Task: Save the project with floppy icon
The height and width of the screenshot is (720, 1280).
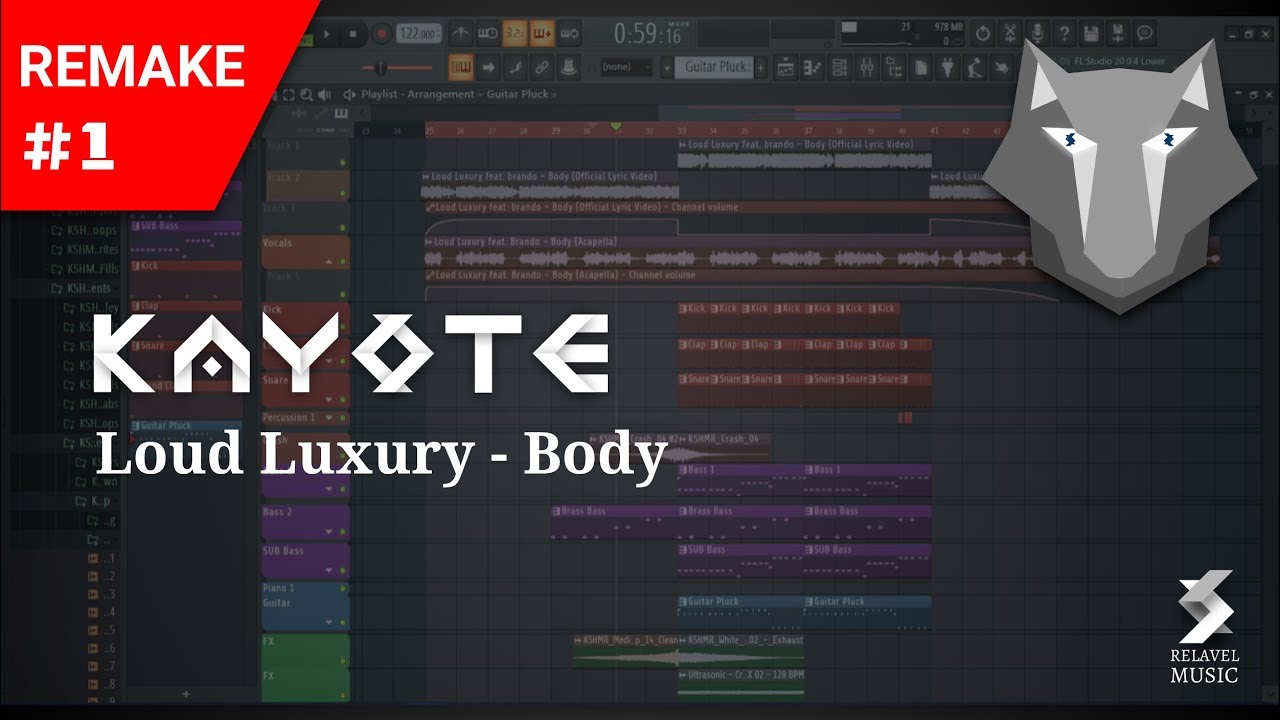Action: coord(1091,34)
